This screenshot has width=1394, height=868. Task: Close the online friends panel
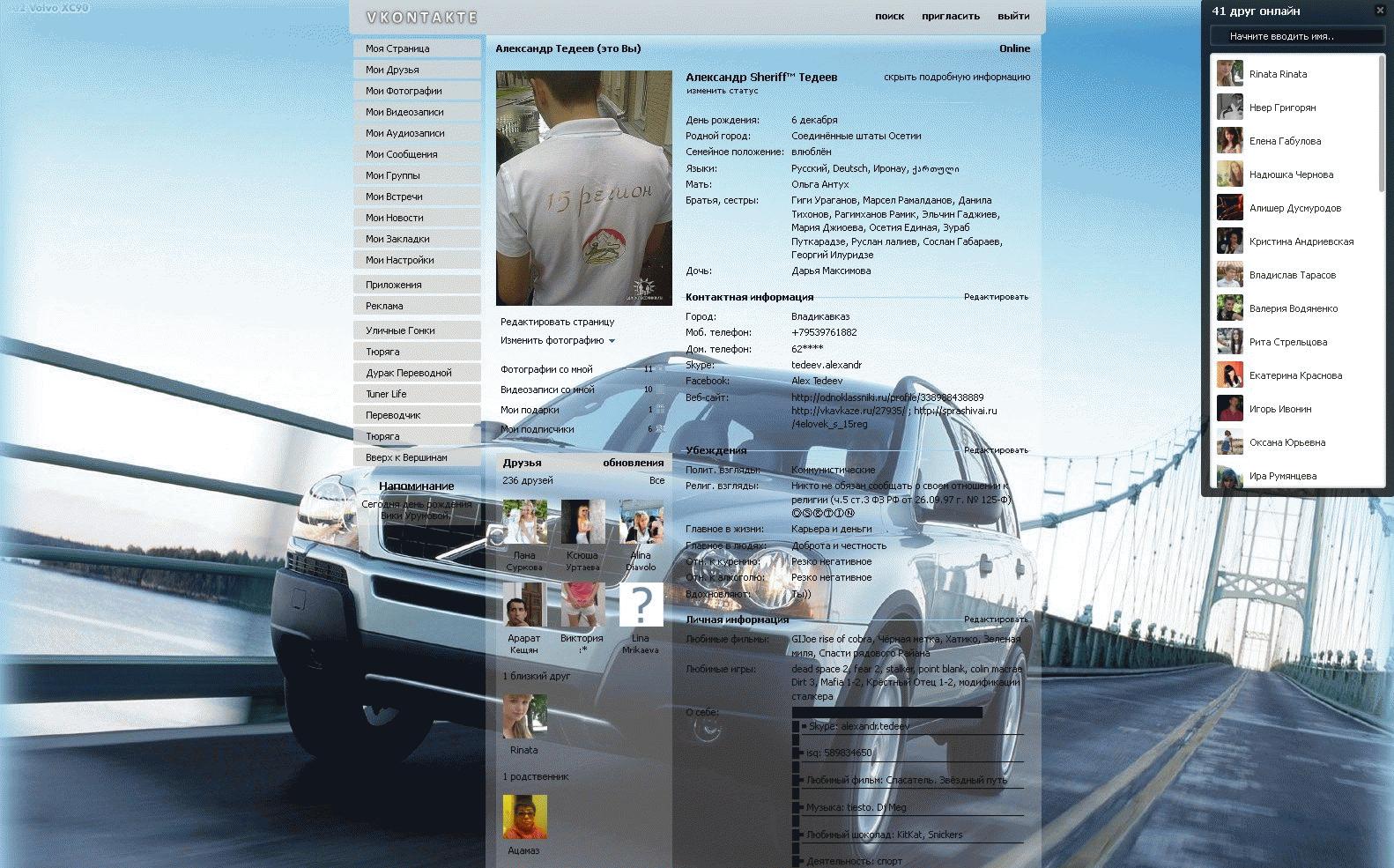coord(1380,11)
